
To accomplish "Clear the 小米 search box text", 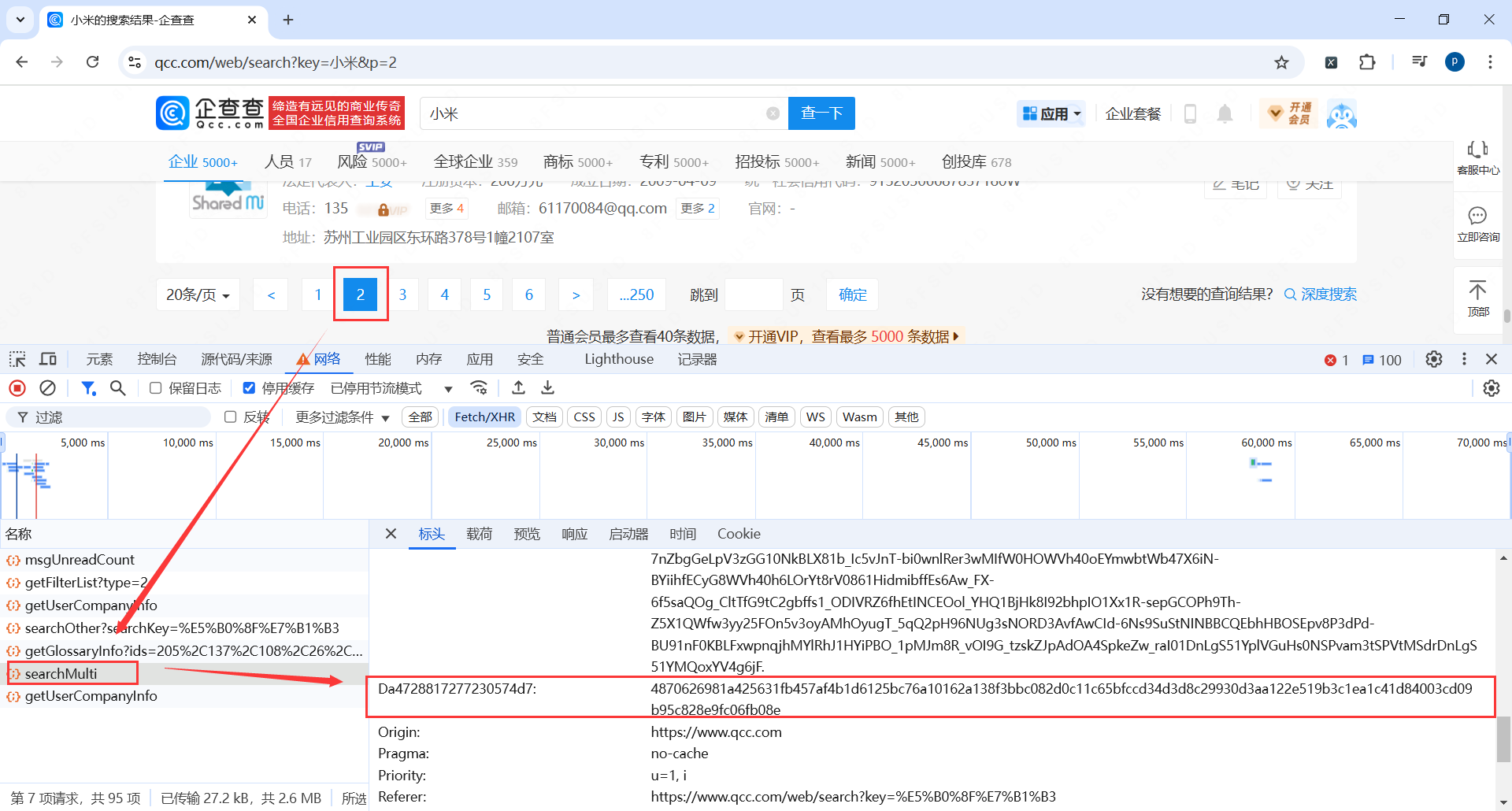I will coord(773,113).
